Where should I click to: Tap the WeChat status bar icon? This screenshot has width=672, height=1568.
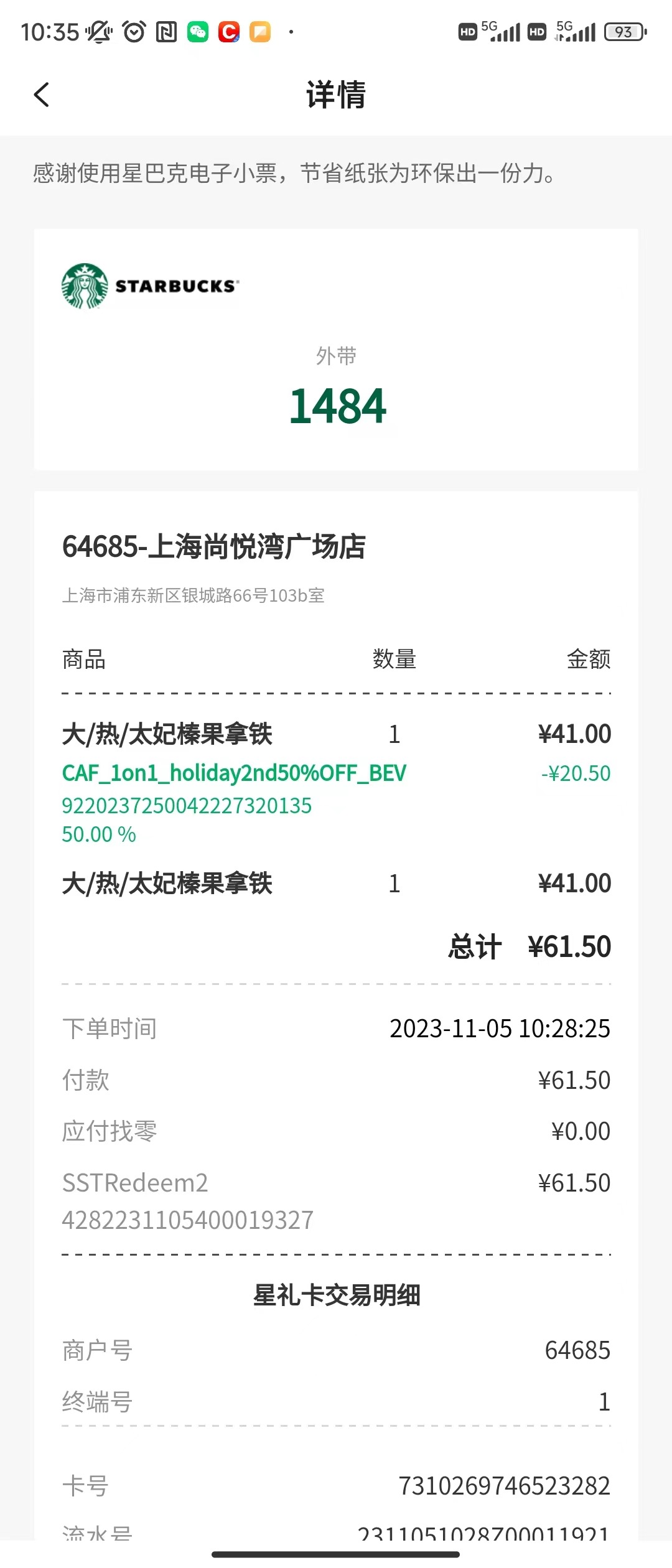pos(198,32)
